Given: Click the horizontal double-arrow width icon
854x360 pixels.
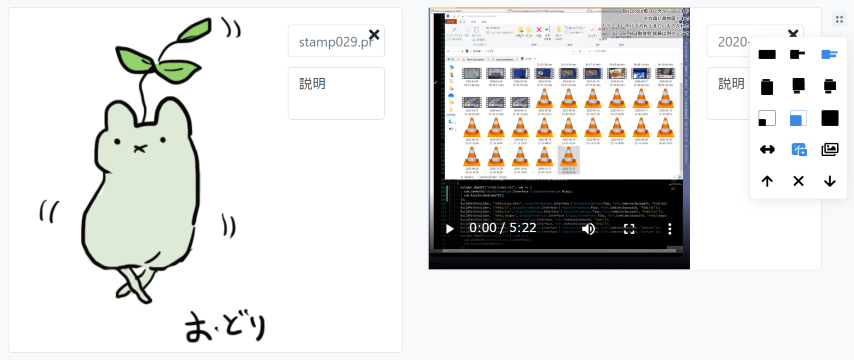Looking at the screenshot, I should click(x=767, y=150).
